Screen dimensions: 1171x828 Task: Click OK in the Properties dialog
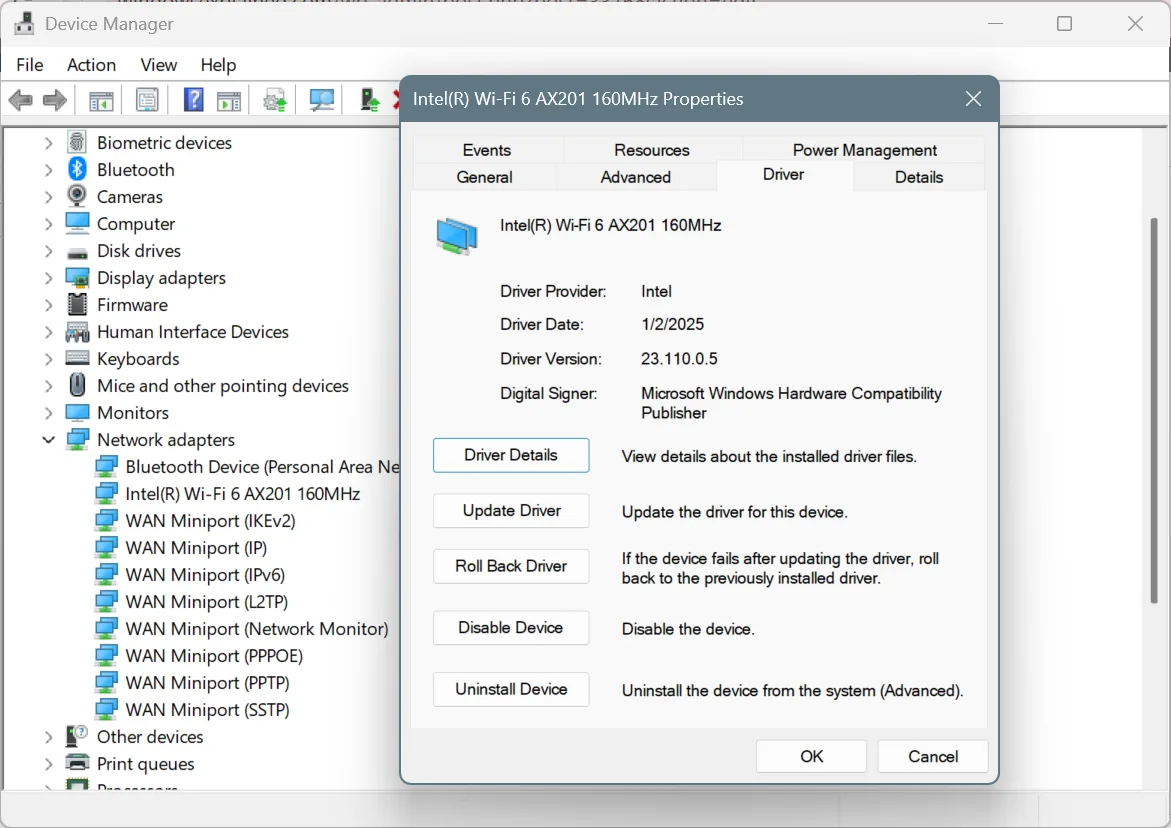click(x=811, y=756)
